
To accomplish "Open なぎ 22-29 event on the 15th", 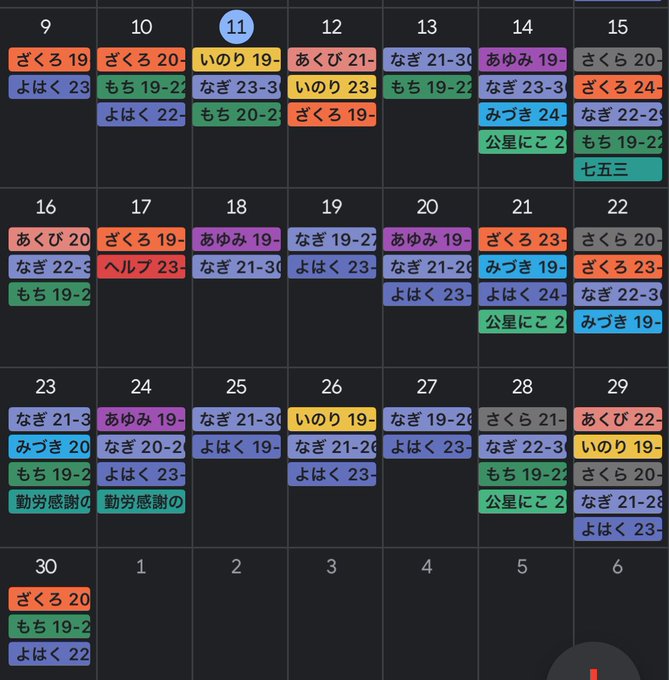I will point(618,114).
